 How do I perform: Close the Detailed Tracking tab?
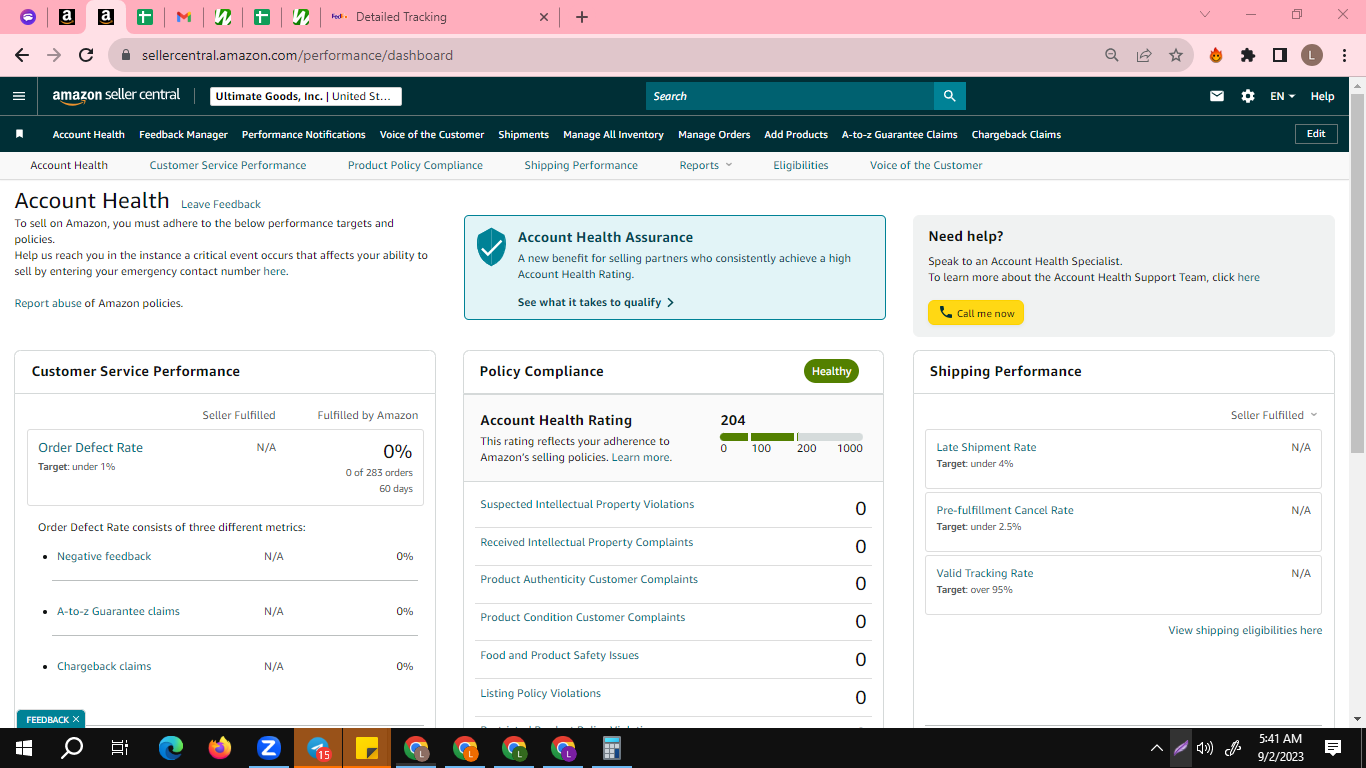click(x=544, y=17)
